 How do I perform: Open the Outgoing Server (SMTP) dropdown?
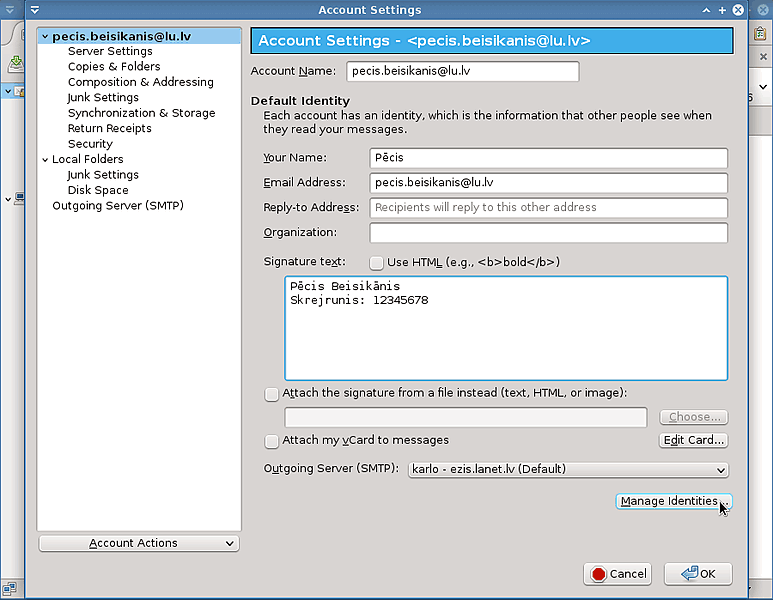pyautogui.click(x=568, y=469)
